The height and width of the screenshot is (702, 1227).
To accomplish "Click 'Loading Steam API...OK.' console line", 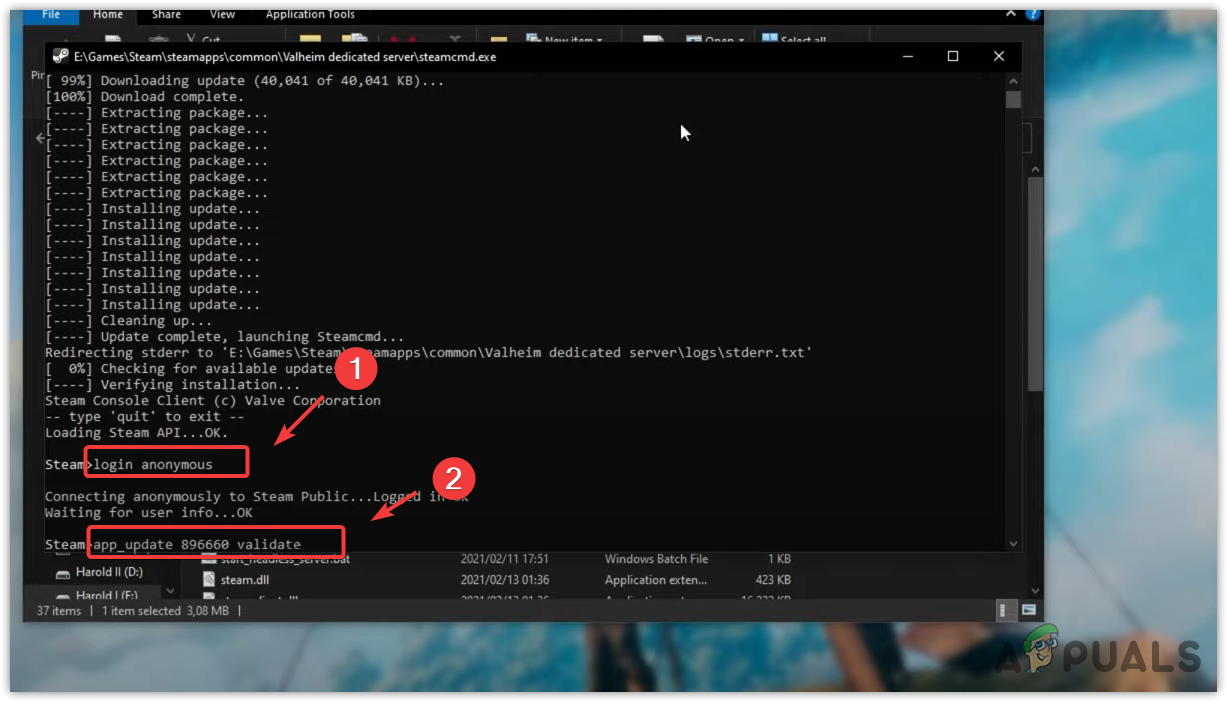I will (137, 433).
